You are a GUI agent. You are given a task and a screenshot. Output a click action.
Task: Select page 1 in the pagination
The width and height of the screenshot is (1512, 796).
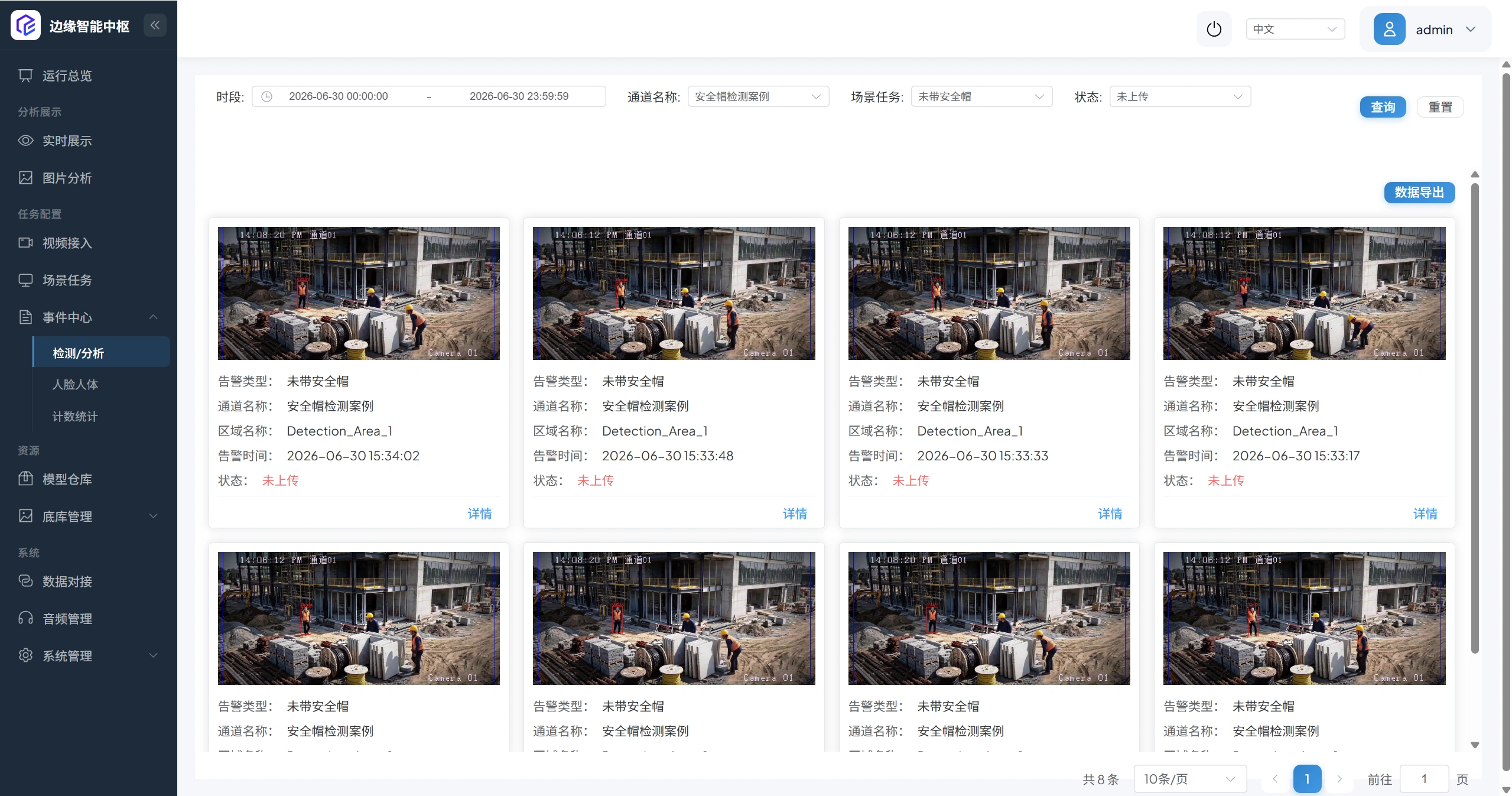click(1307, 779)
